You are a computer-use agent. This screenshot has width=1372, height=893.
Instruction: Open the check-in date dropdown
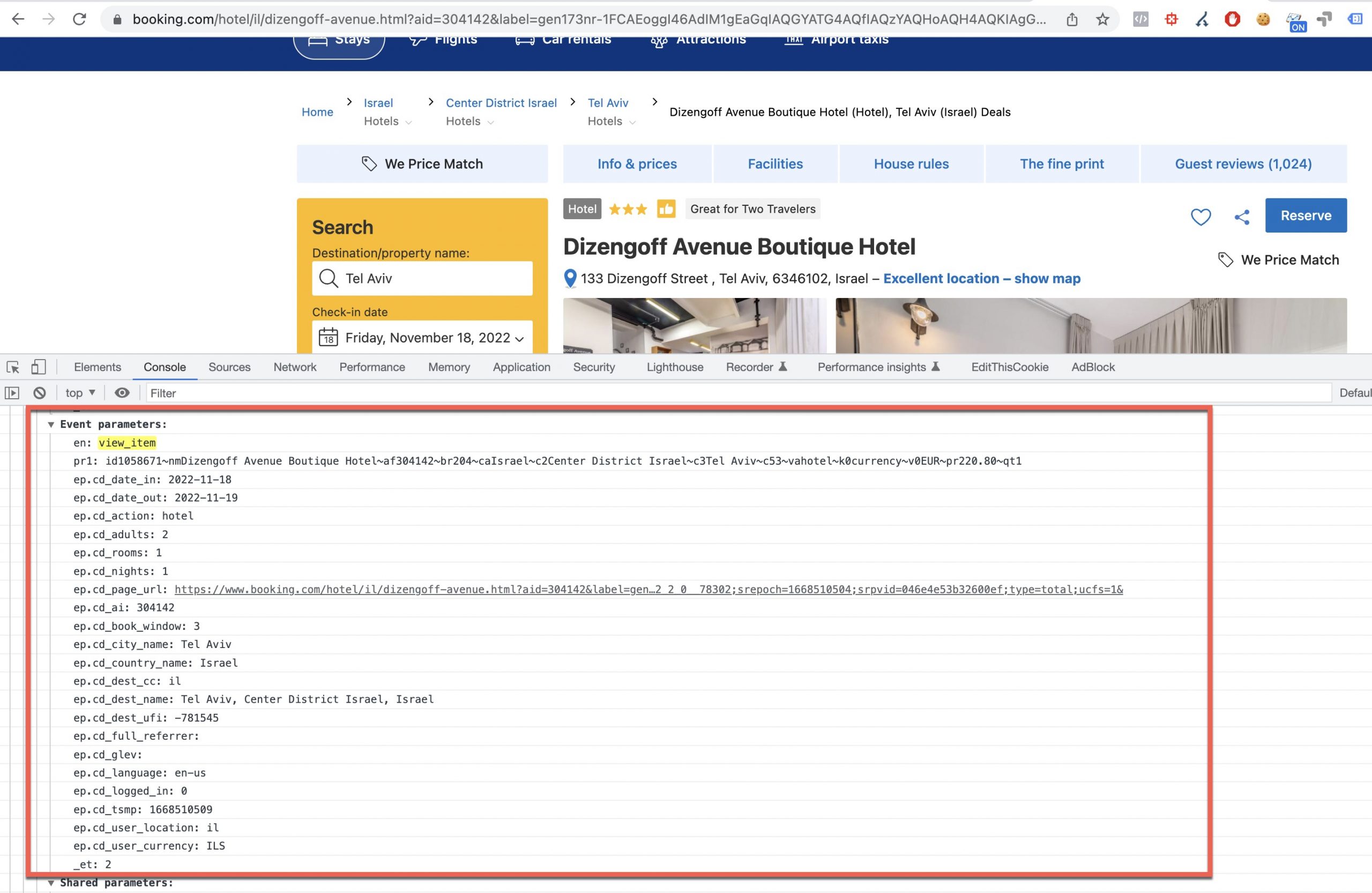tap(422, 337)
